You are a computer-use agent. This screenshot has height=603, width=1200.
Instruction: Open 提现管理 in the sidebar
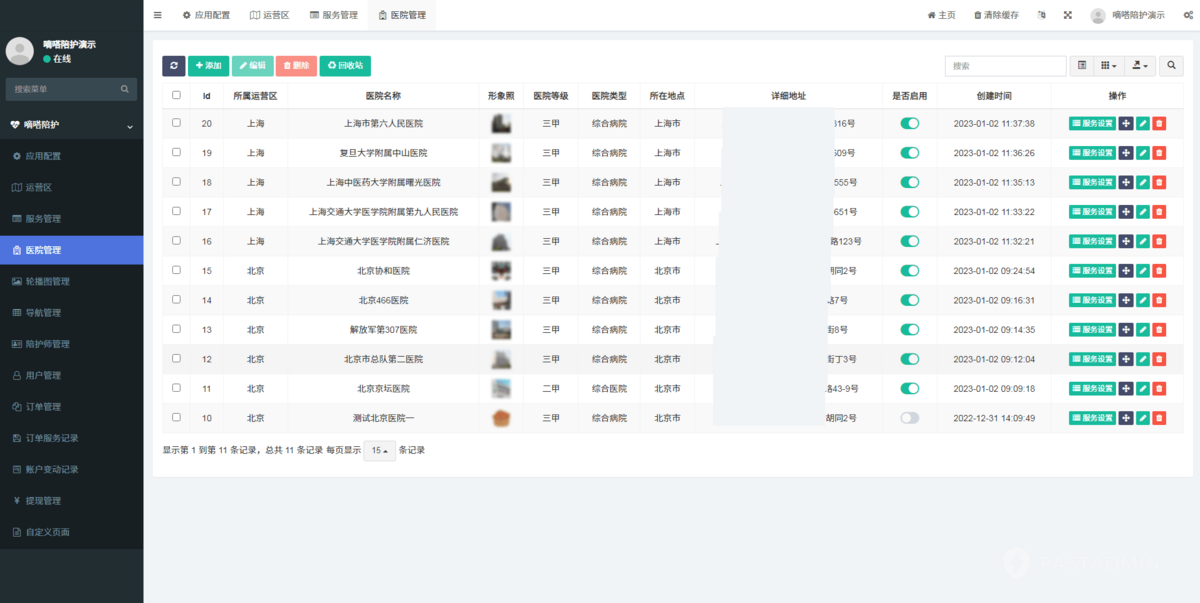(x=72, y=501)
